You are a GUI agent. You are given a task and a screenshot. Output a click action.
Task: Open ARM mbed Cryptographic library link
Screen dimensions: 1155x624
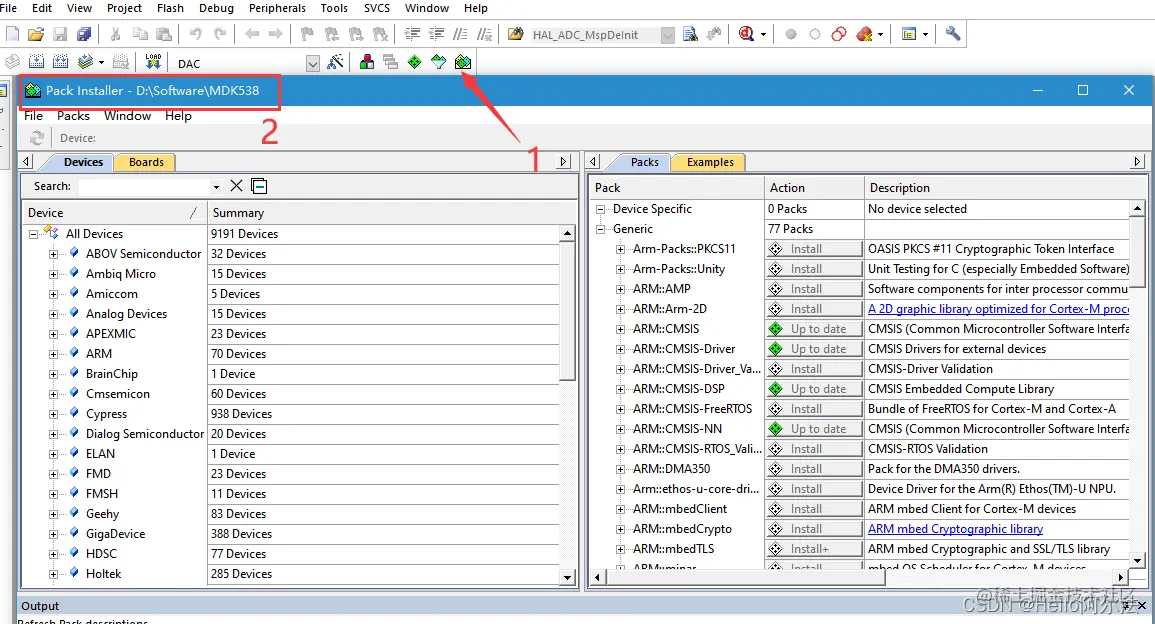955,529
